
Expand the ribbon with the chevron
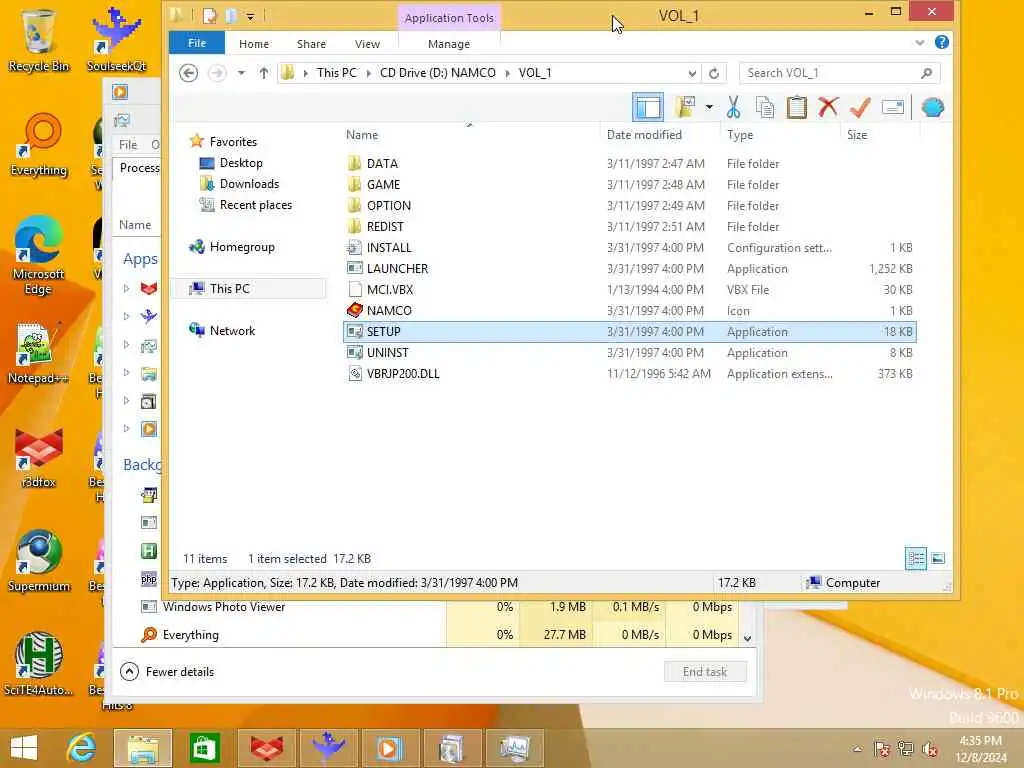click(x=920, y=42)
